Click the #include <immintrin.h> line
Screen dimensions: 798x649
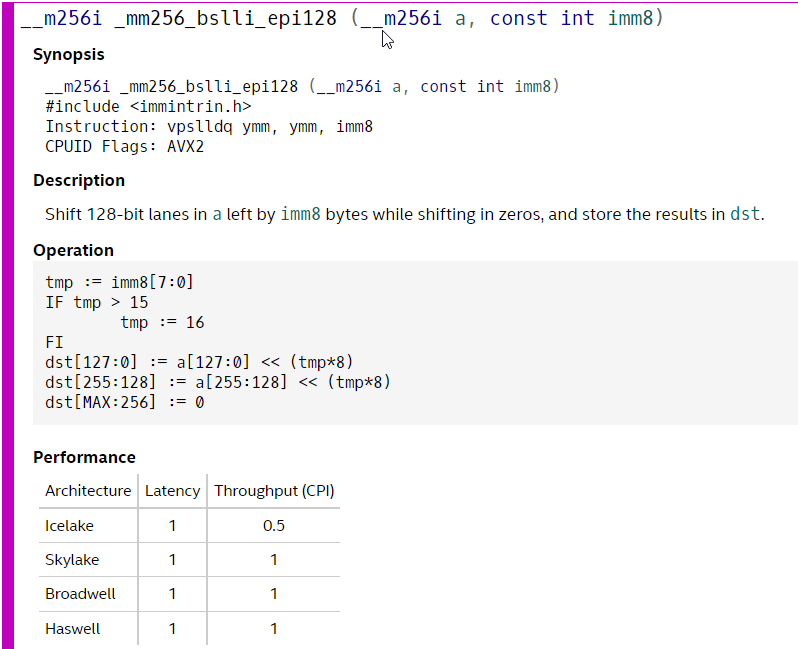[x=148, y=106]
